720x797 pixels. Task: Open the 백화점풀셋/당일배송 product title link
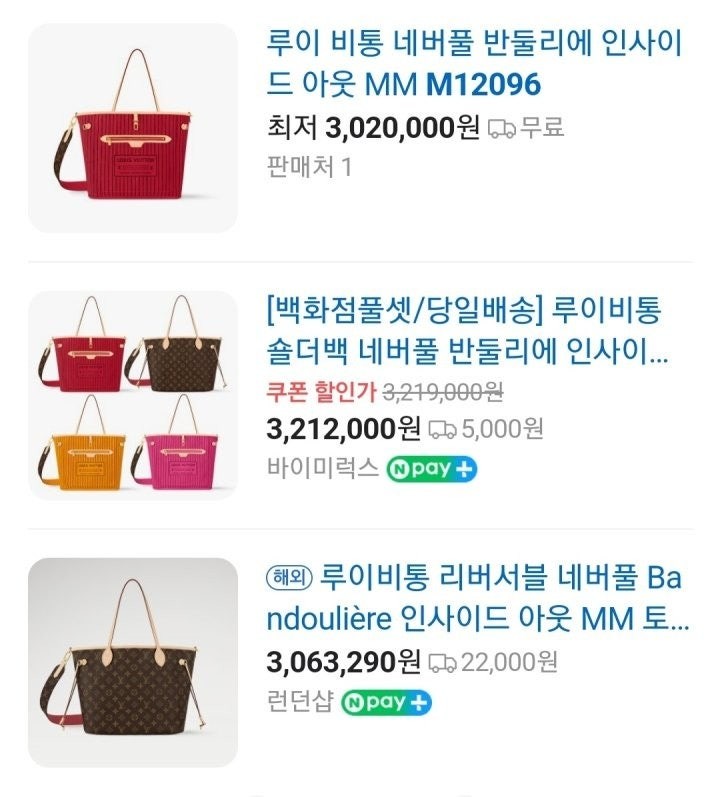coord(467,331)
